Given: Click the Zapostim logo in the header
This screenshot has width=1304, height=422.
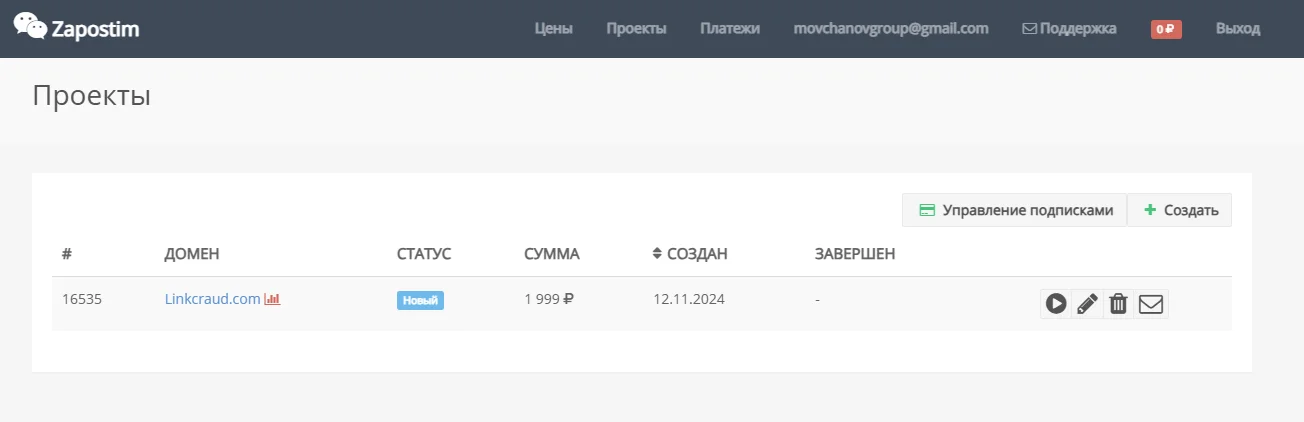Looking at the screenshot, I should (x=77, y=29).
